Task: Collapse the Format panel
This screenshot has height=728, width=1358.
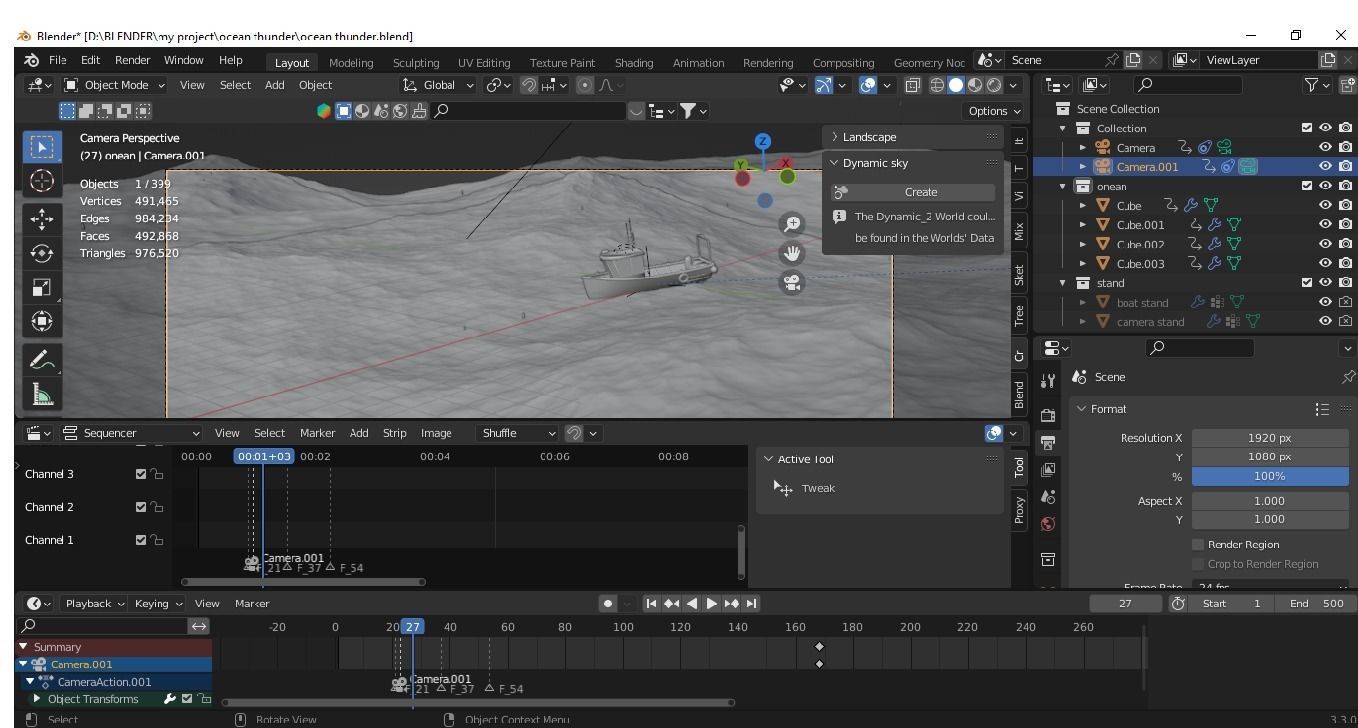Action: click(1081, 409)
